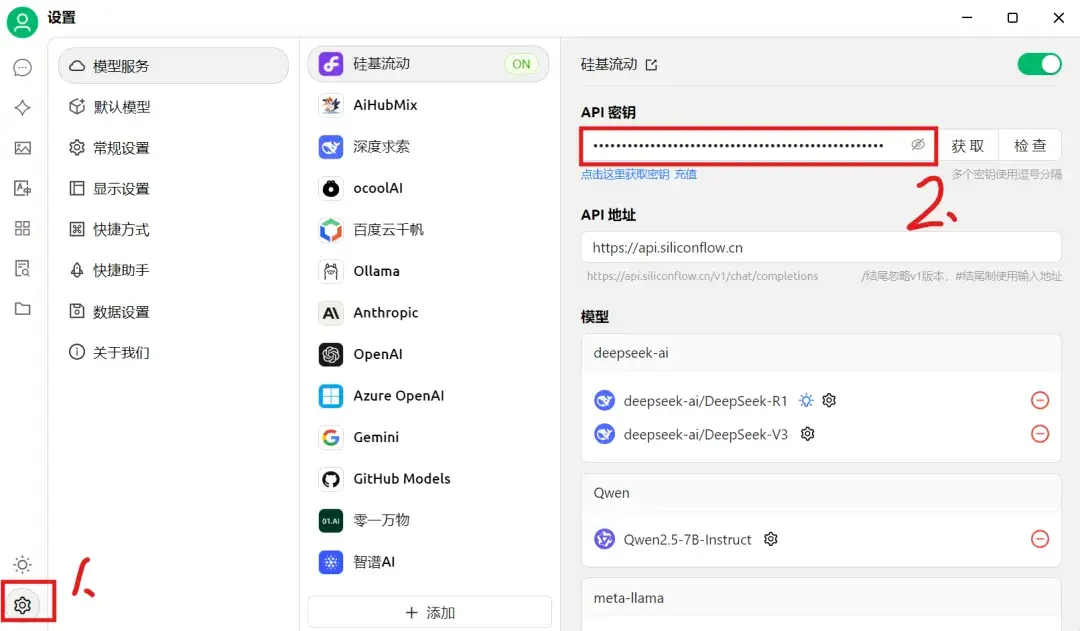Image resolution: width=1080 pixels, height=631 pixels.
Task: Remove deepseek-ai/DeepSeek-V3 model
Action: [x=1040, y=434]
